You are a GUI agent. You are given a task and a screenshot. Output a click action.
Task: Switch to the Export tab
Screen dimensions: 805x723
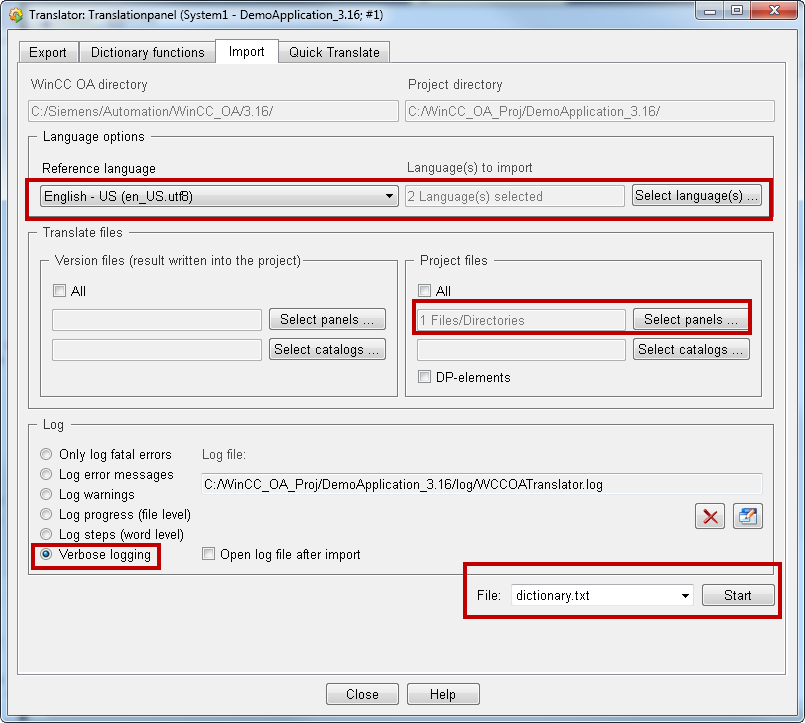coord(48,53)
